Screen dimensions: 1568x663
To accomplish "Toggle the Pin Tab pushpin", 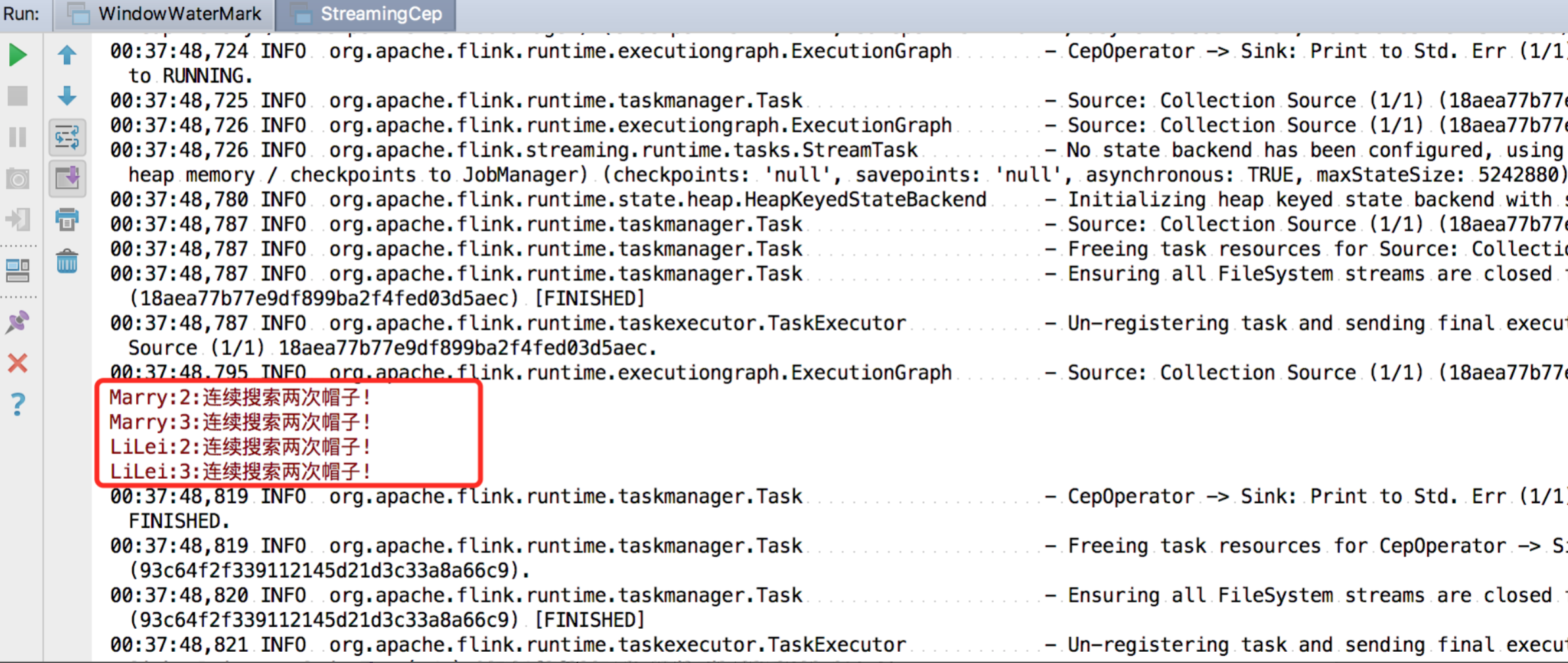I will point(18,322).
